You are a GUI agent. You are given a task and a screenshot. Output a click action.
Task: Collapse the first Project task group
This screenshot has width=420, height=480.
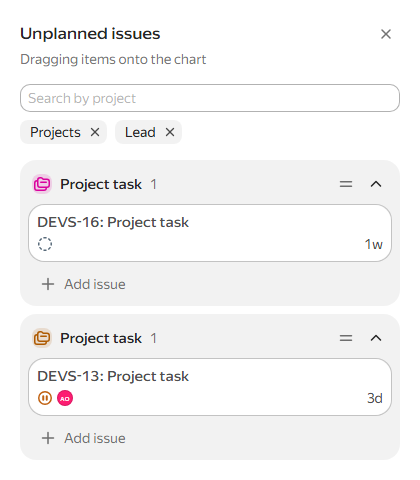point(376,184)
